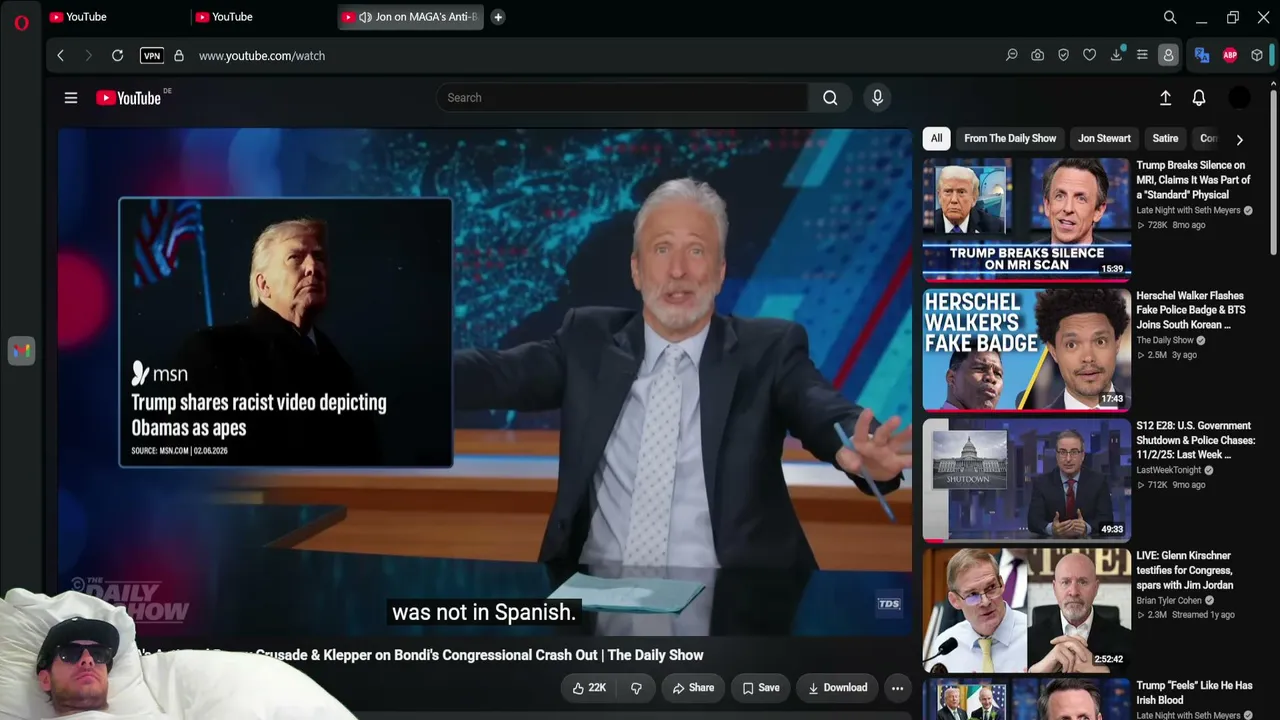Focus the YouTube search box
This screenshot has width=1280, height=720.
621,98
